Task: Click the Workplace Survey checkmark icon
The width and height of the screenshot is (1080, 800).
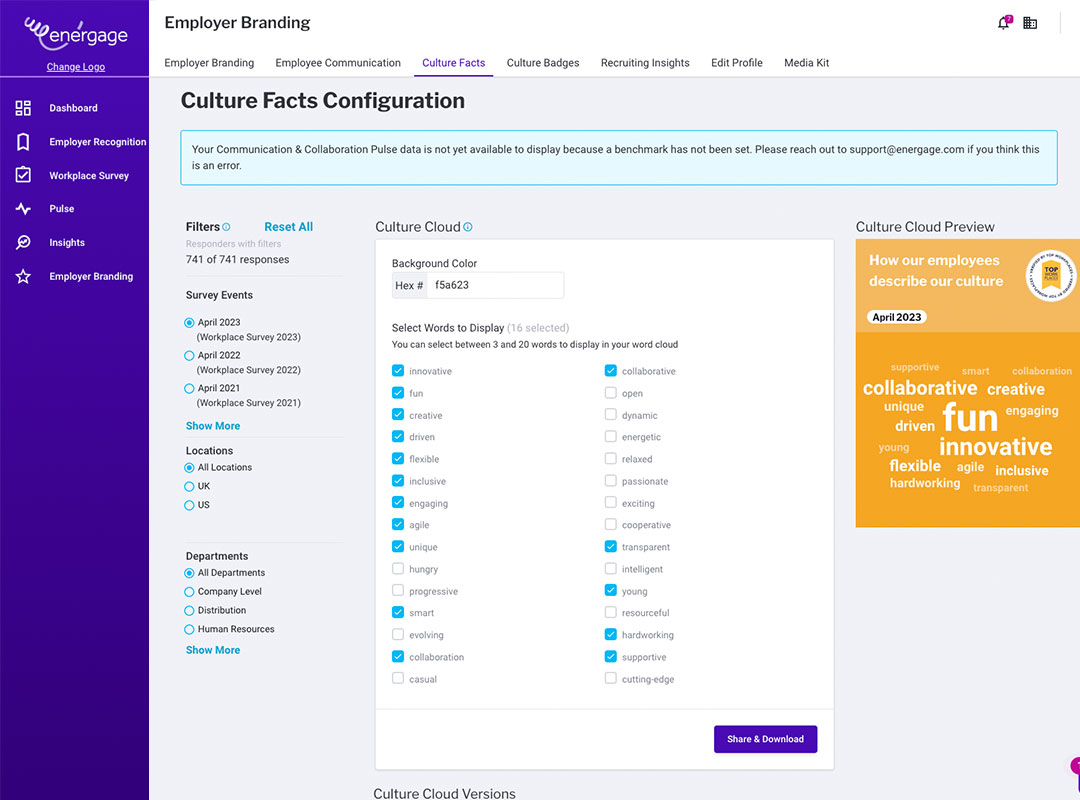Action: 23,175
